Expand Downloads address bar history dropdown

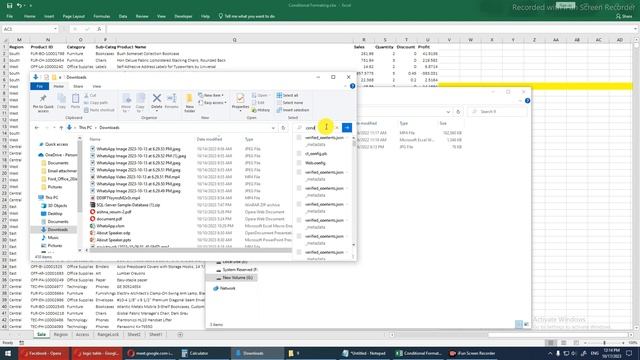click(273, 128)
